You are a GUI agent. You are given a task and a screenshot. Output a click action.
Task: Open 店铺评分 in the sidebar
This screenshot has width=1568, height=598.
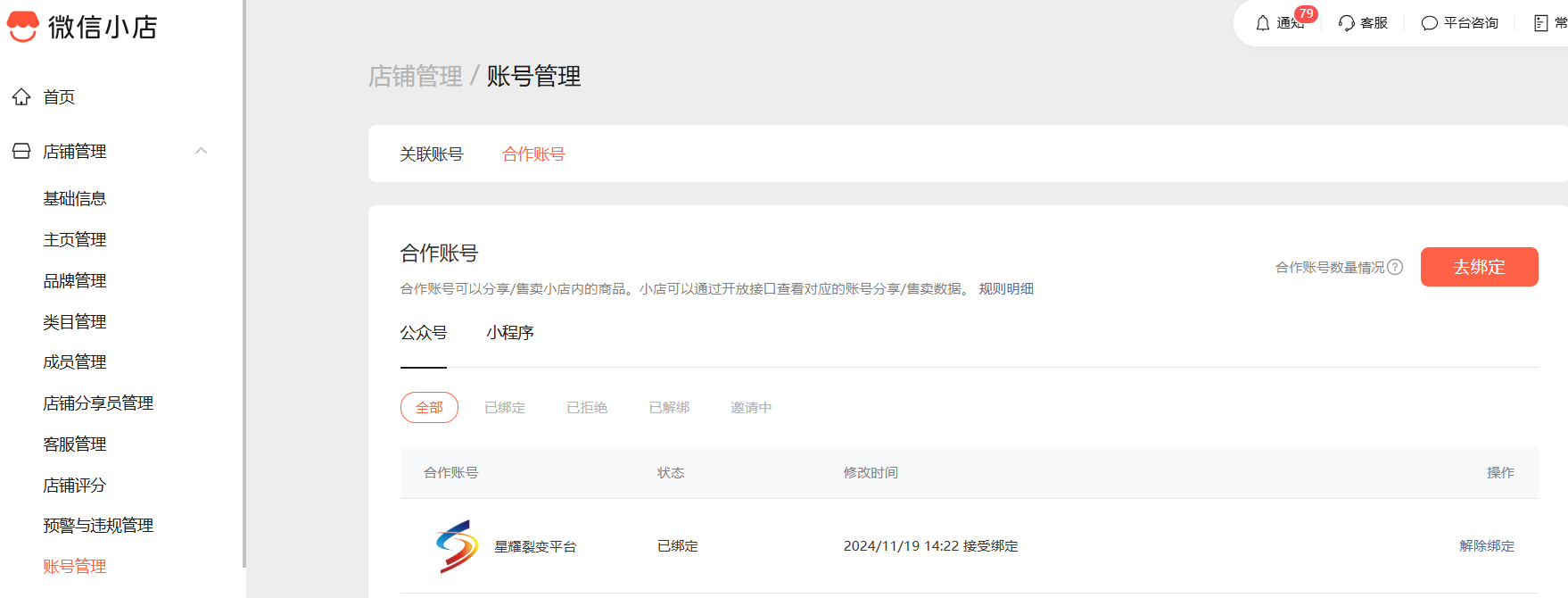(75, 485)
